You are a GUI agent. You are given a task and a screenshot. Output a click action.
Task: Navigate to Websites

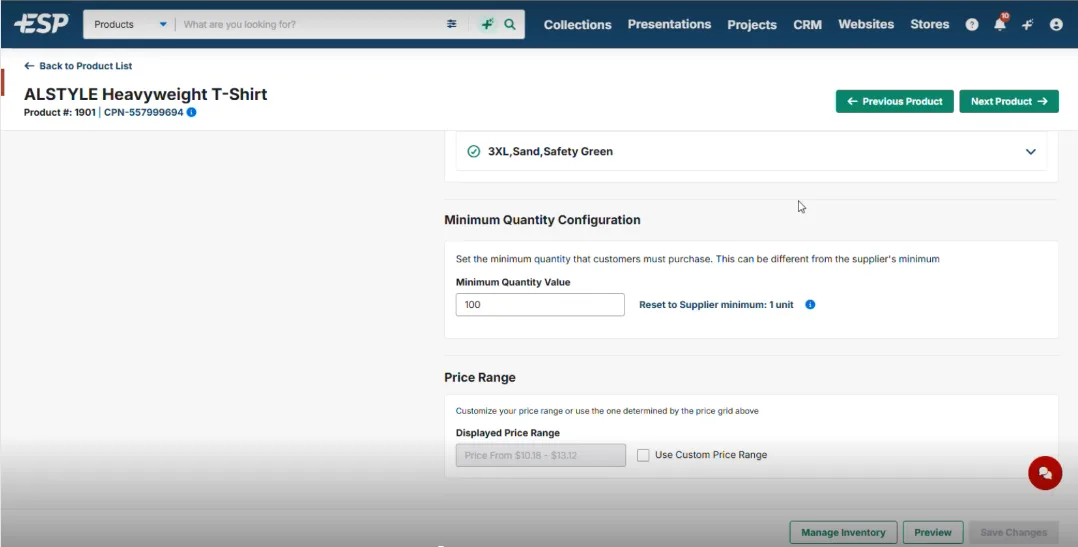click(866, 24)
